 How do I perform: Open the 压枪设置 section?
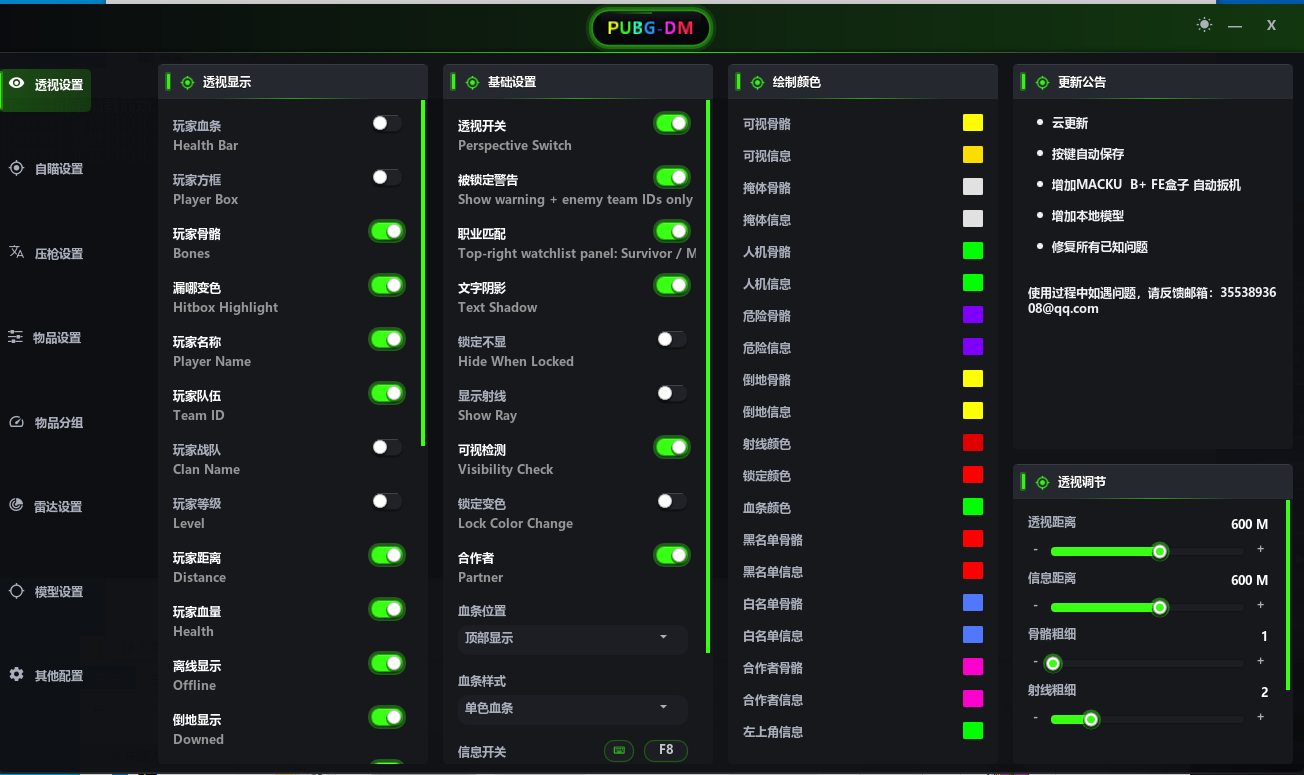46,253
